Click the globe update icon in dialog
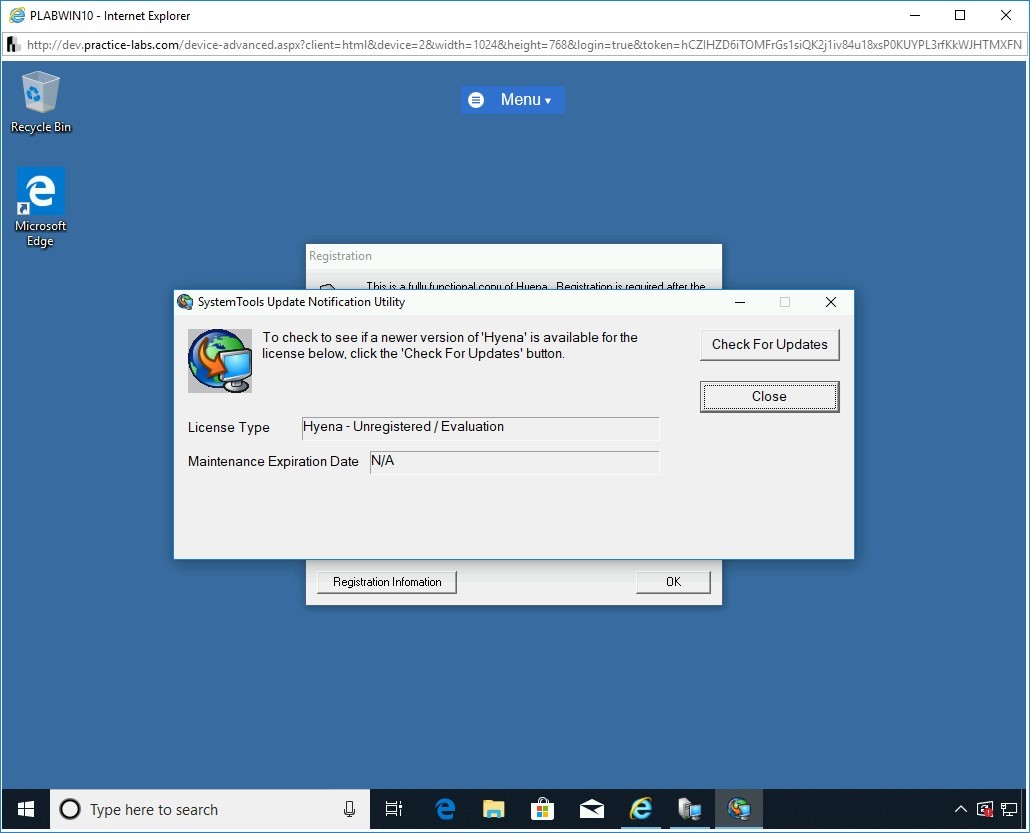The width and height of the screenshot is (1030, 833). pos(220,361)
